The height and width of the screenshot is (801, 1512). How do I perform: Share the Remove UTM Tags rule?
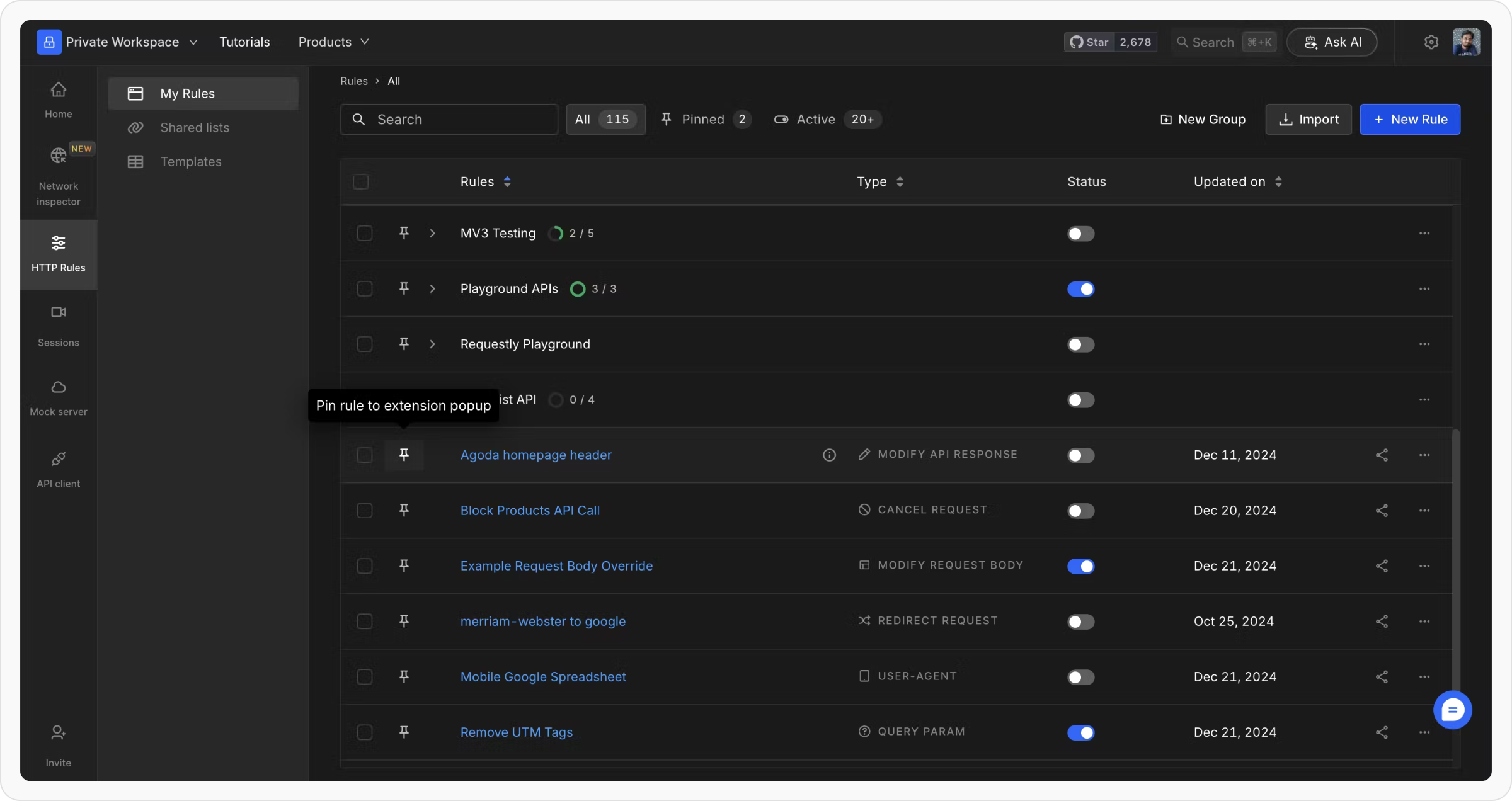click(1382, 732)
